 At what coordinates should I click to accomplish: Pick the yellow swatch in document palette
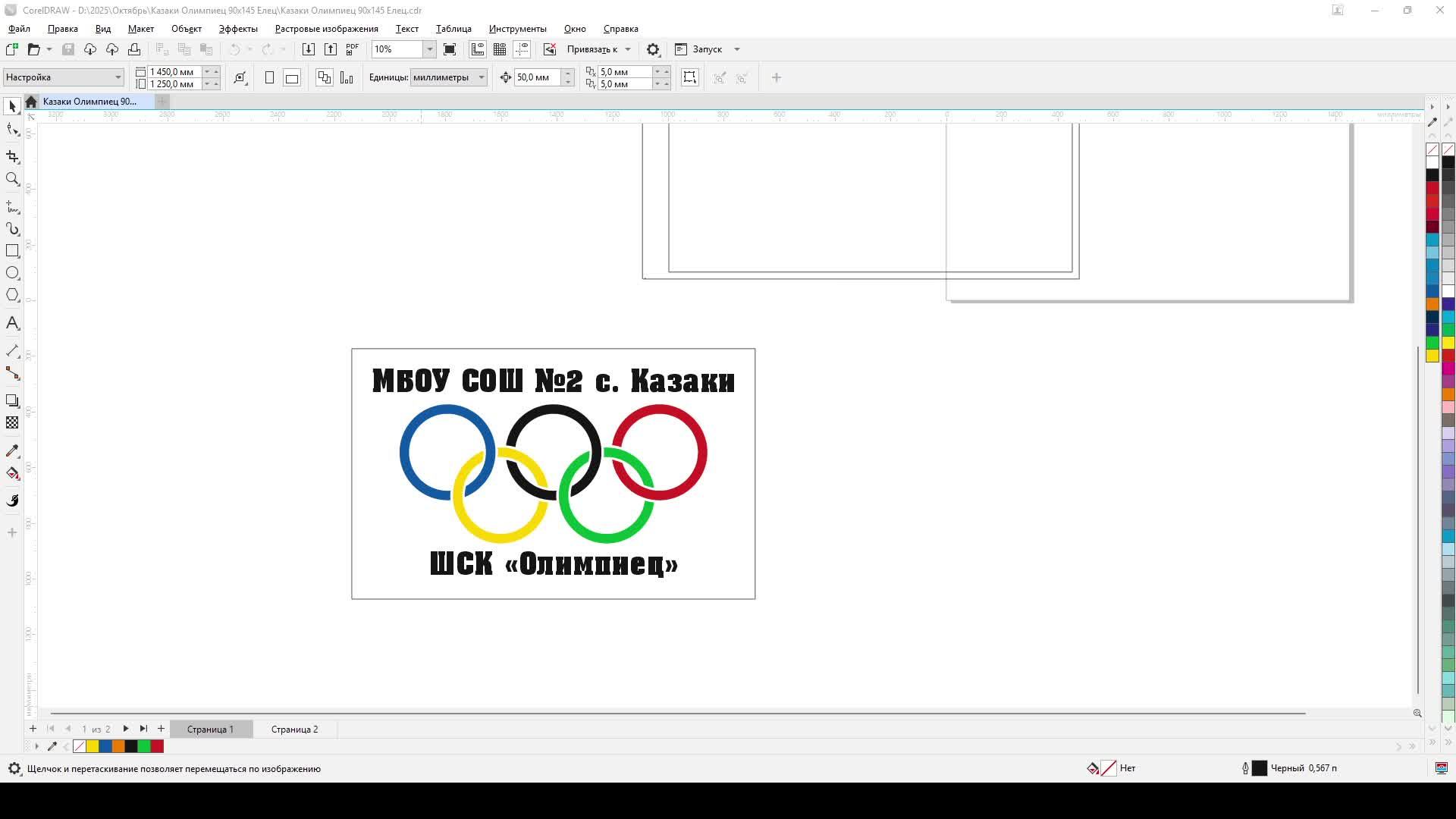[x=93, y=747]
